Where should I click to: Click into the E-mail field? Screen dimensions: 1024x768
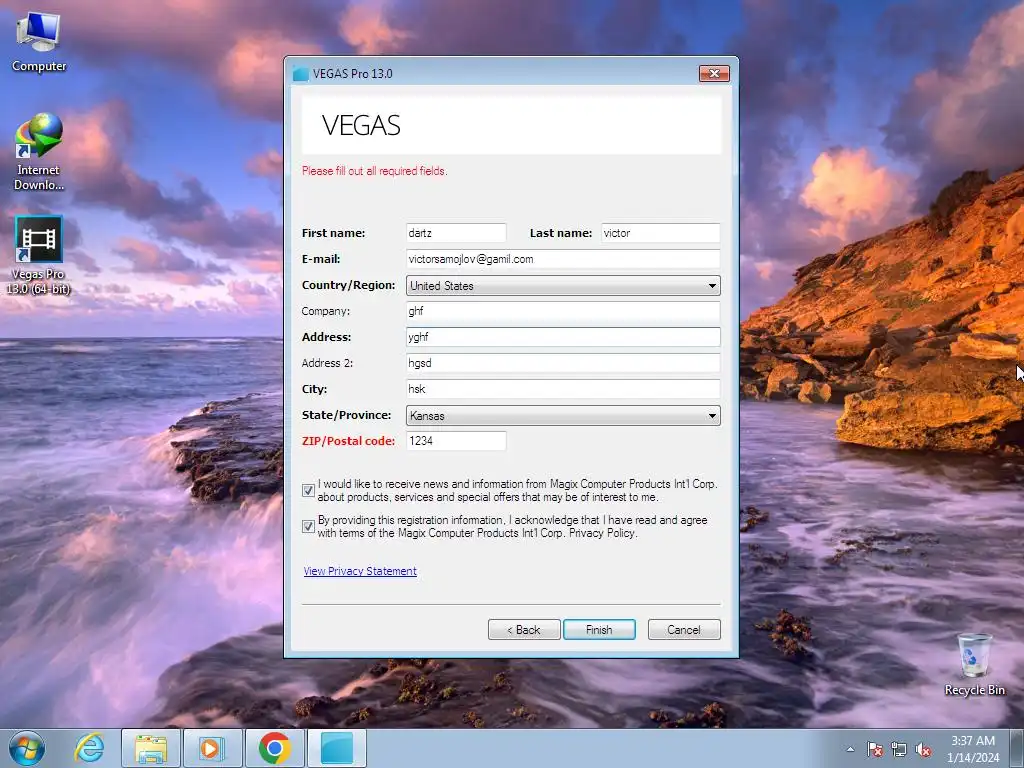[563, 259]
